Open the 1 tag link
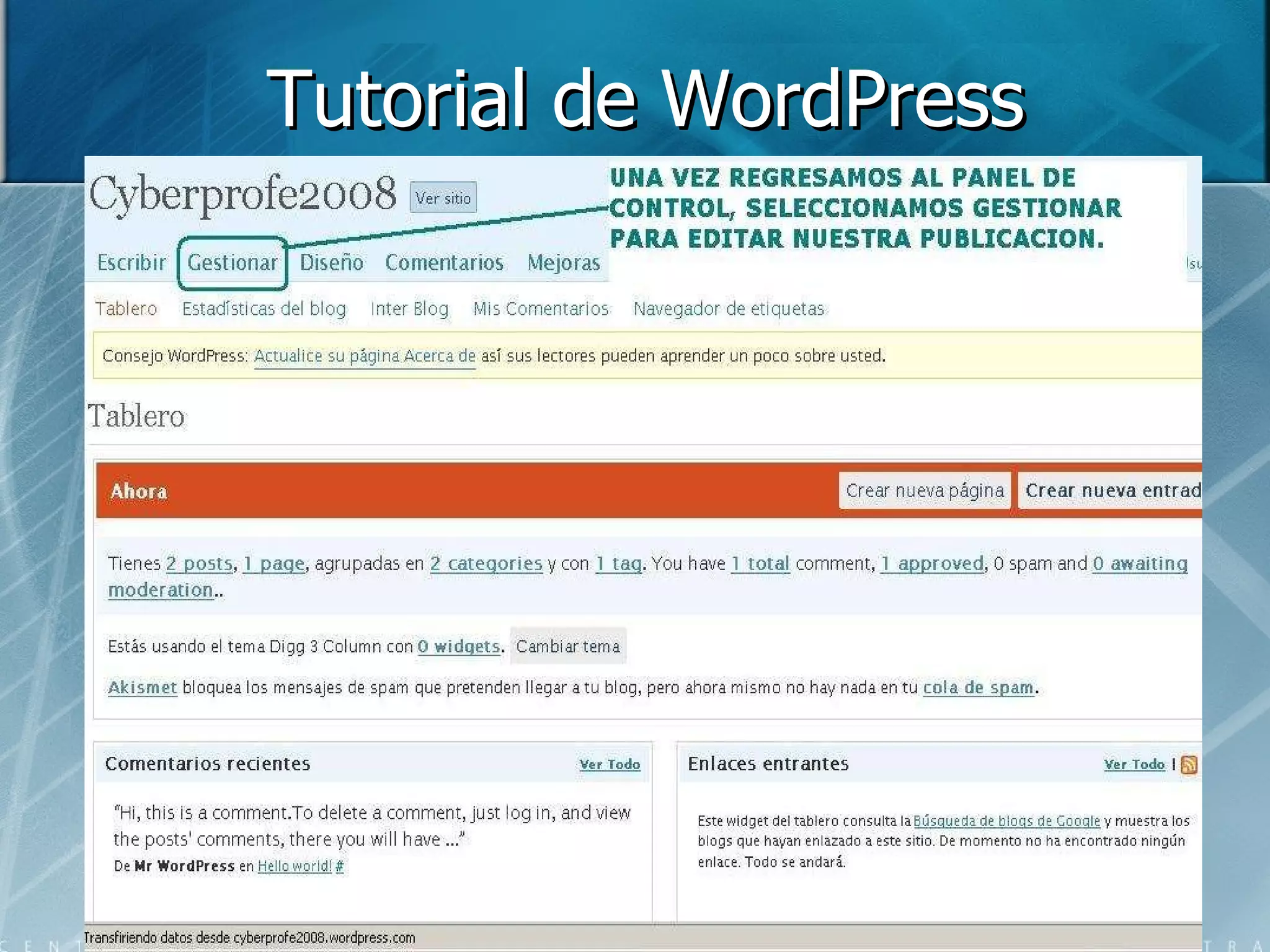This screenshot has width=1270, height=952. tap(618, 563)
